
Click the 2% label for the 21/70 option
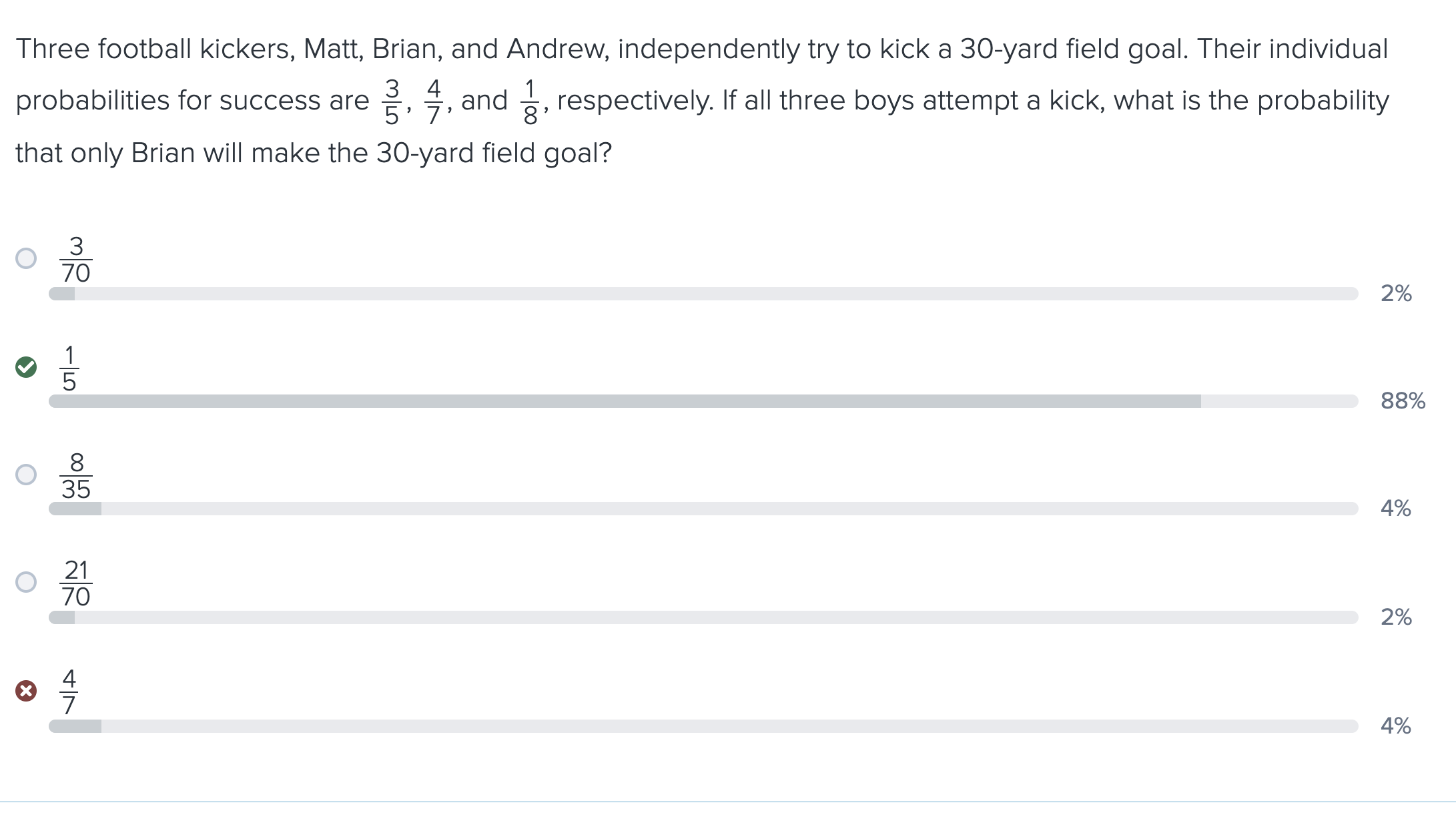1396,617
